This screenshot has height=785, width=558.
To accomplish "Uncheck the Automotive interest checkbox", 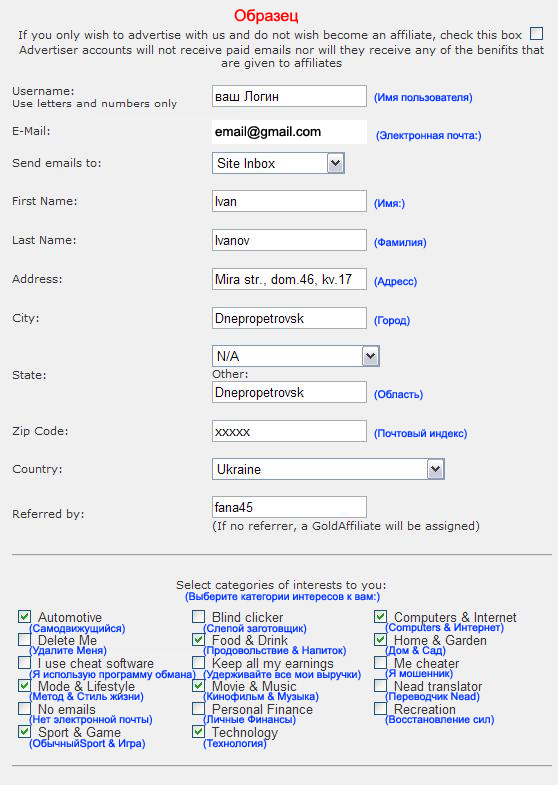I will (25, 616).
